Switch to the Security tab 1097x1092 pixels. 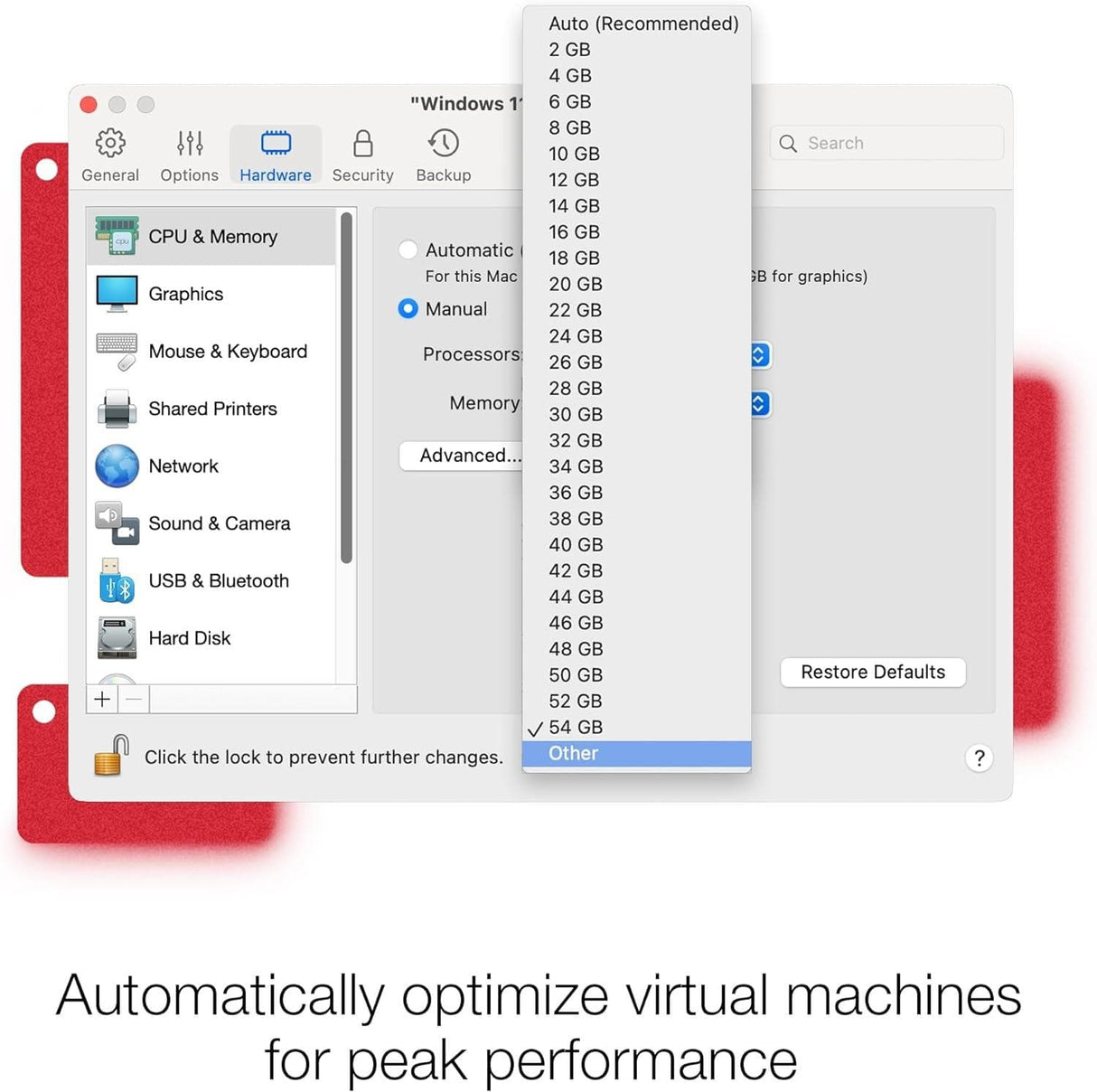coord(361,154)
